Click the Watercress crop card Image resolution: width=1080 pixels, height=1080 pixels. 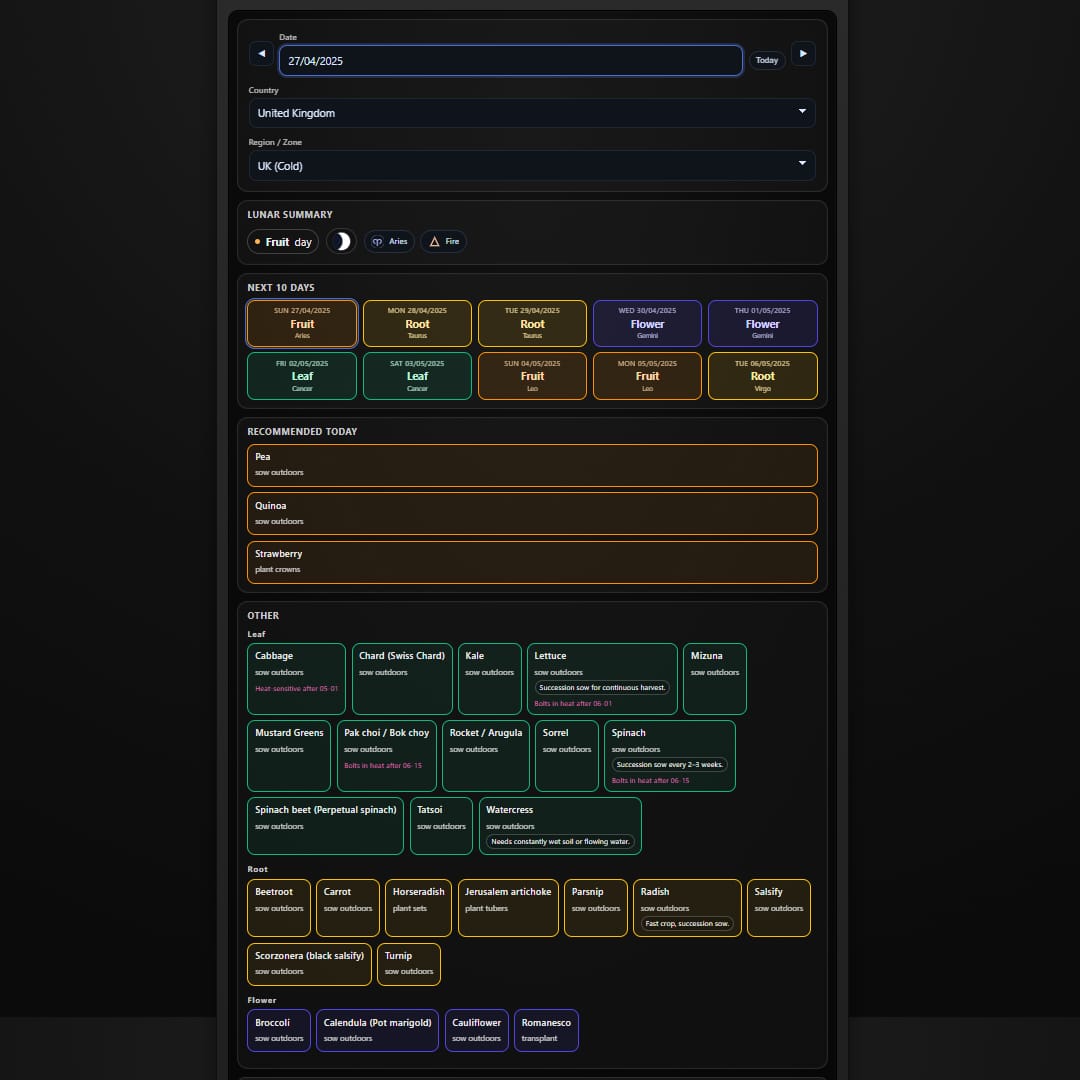(560, 826)
